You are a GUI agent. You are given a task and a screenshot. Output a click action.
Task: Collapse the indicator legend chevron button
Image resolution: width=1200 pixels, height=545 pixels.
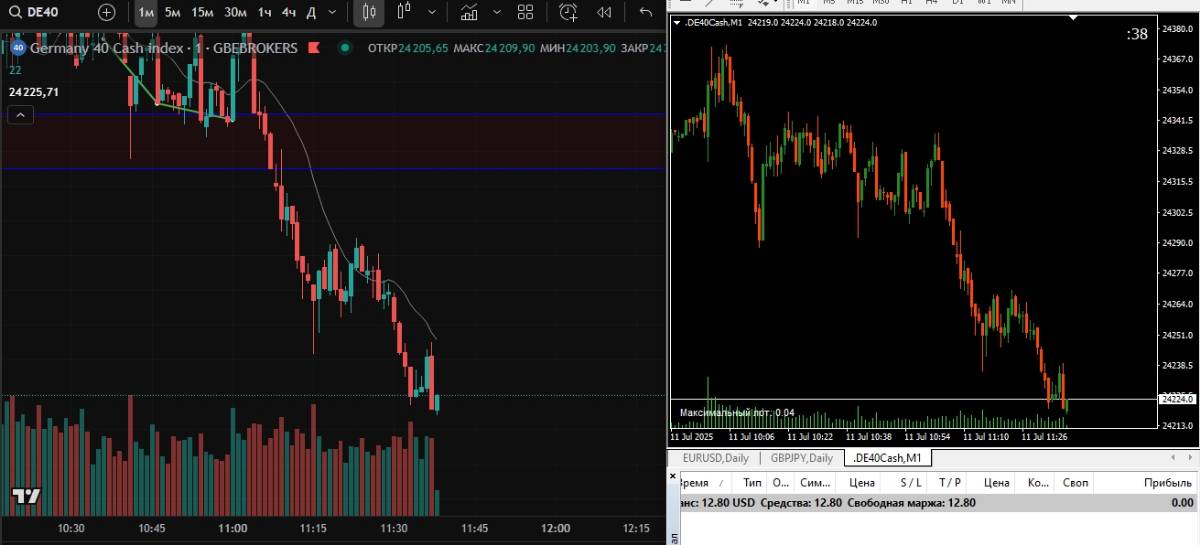tap(21, 115)
